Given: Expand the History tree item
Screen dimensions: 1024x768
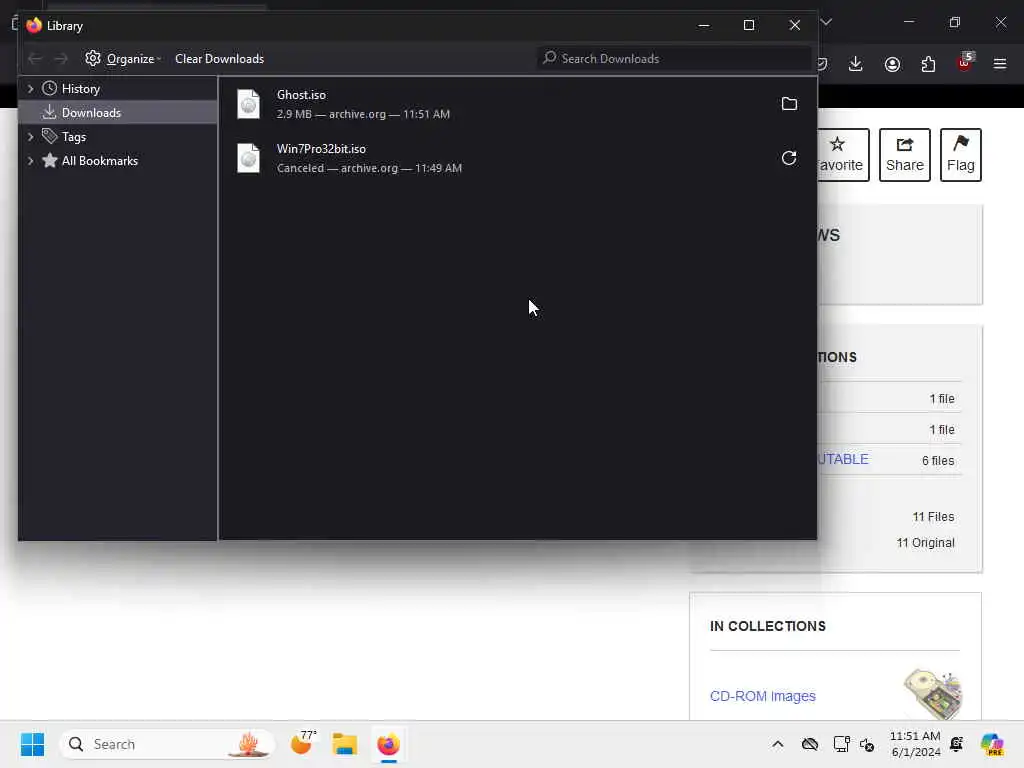Looking at the screenshot, I should click(x=30, y=89).
